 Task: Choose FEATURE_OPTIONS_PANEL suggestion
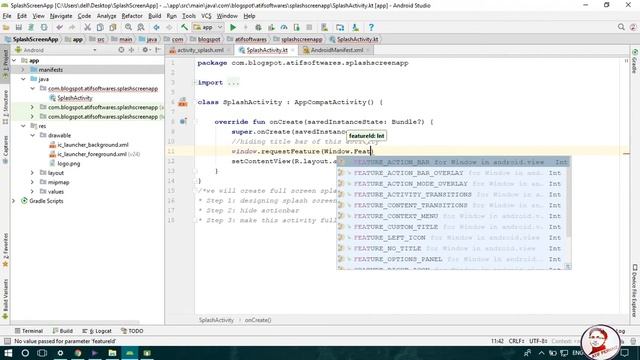pos(453,259)
